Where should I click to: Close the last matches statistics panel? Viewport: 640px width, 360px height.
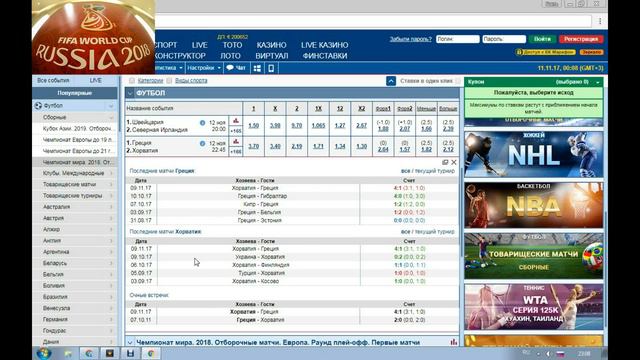point(453,162)
